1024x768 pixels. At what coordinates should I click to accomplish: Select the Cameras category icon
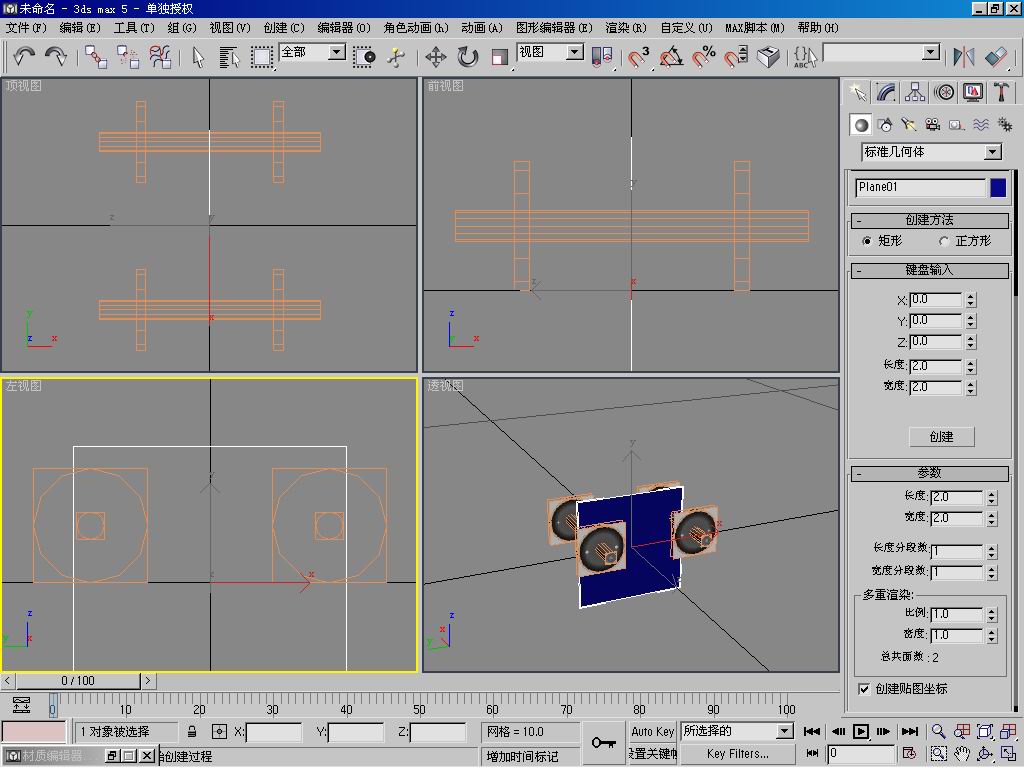click(933, 125)
